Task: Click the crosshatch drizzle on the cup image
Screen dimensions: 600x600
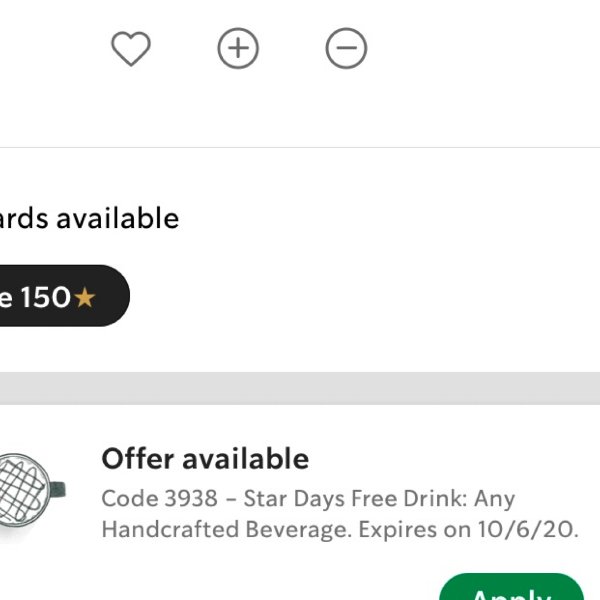Action: coord(21,491)
